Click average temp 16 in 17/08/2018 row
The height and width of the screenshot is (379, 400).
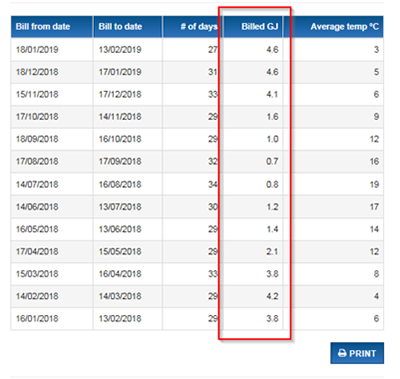point(374,161)
